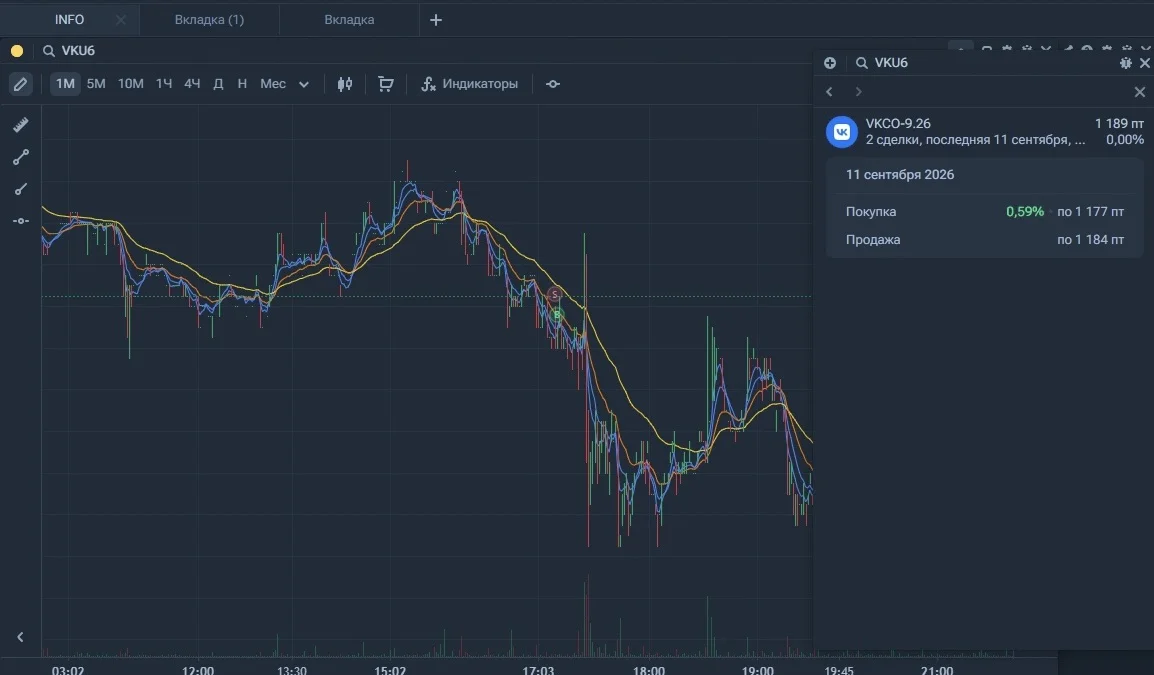Image resolution: width=1154 pixels, height=675 pixels.
Task: Click the yellow widget group link dot
Action: click(17, 51)
